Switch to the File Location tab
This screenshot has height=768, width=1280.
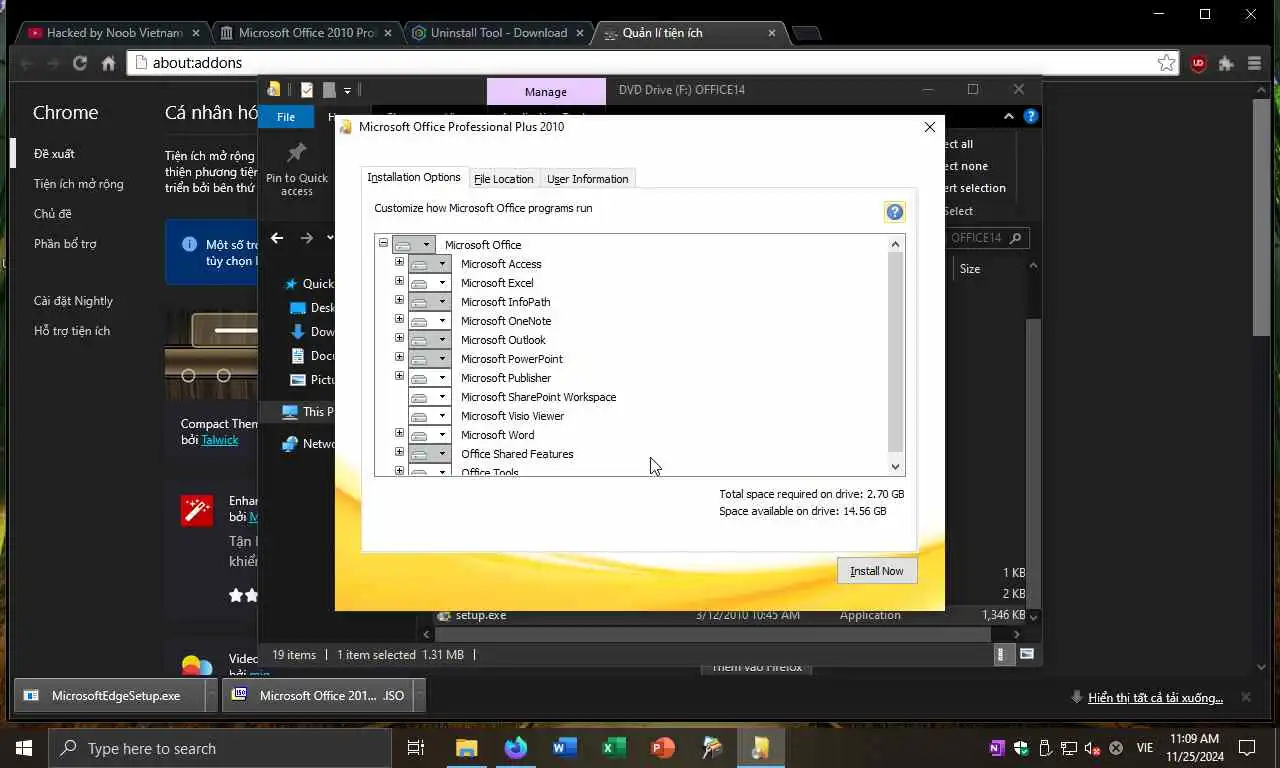[504, 179]
